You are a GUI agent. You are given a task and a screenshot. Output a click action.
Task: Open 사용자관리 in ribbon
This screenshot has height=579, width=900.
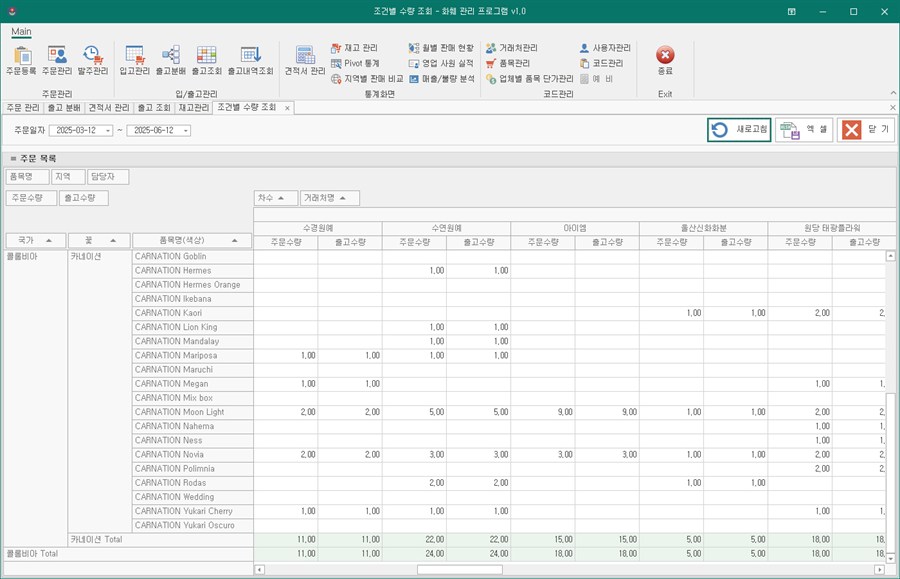point(605,48)
